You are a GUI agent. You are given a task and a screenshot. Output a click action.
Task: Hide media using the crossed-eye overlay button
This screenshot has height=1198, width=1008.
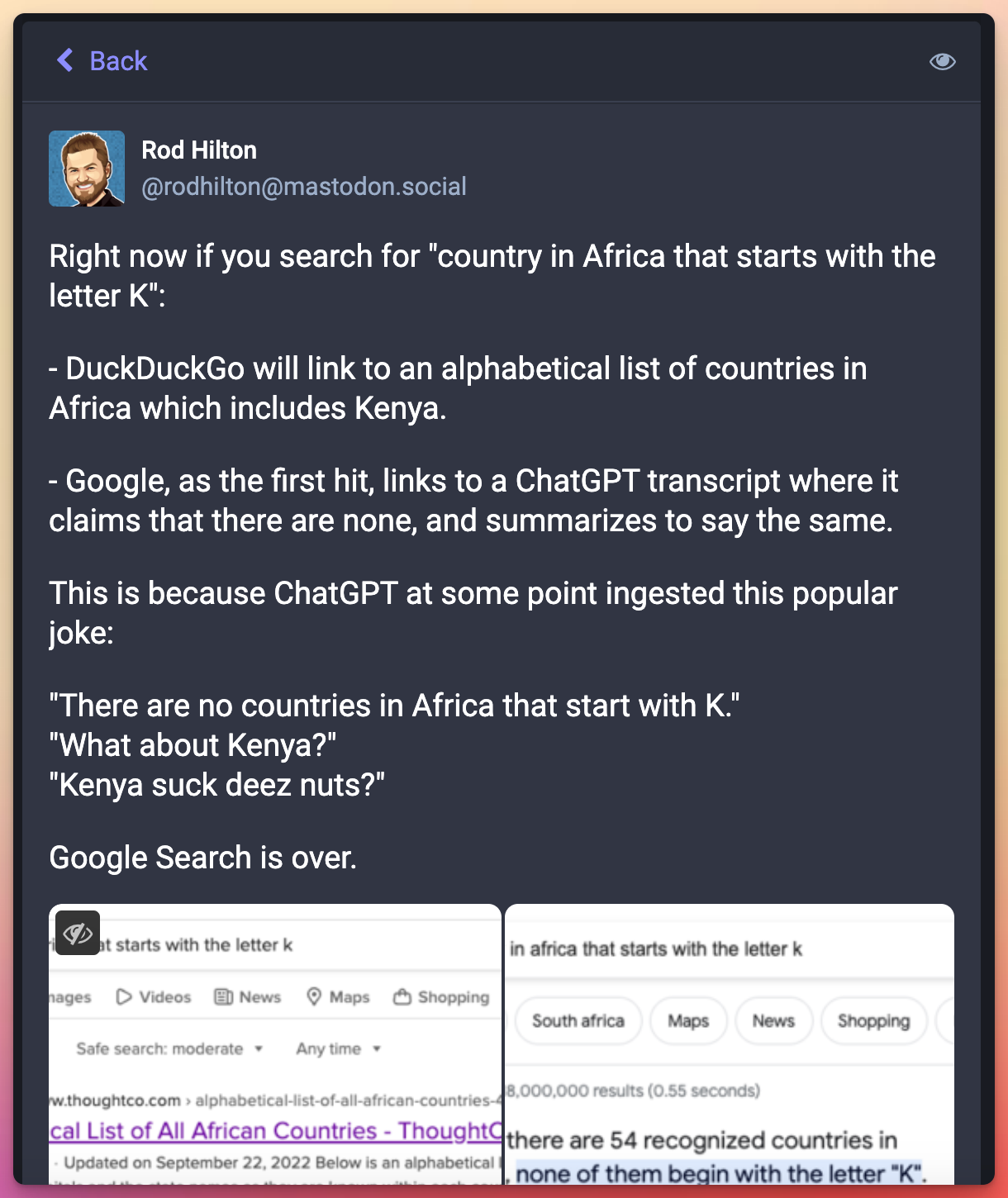coord(78,933)
